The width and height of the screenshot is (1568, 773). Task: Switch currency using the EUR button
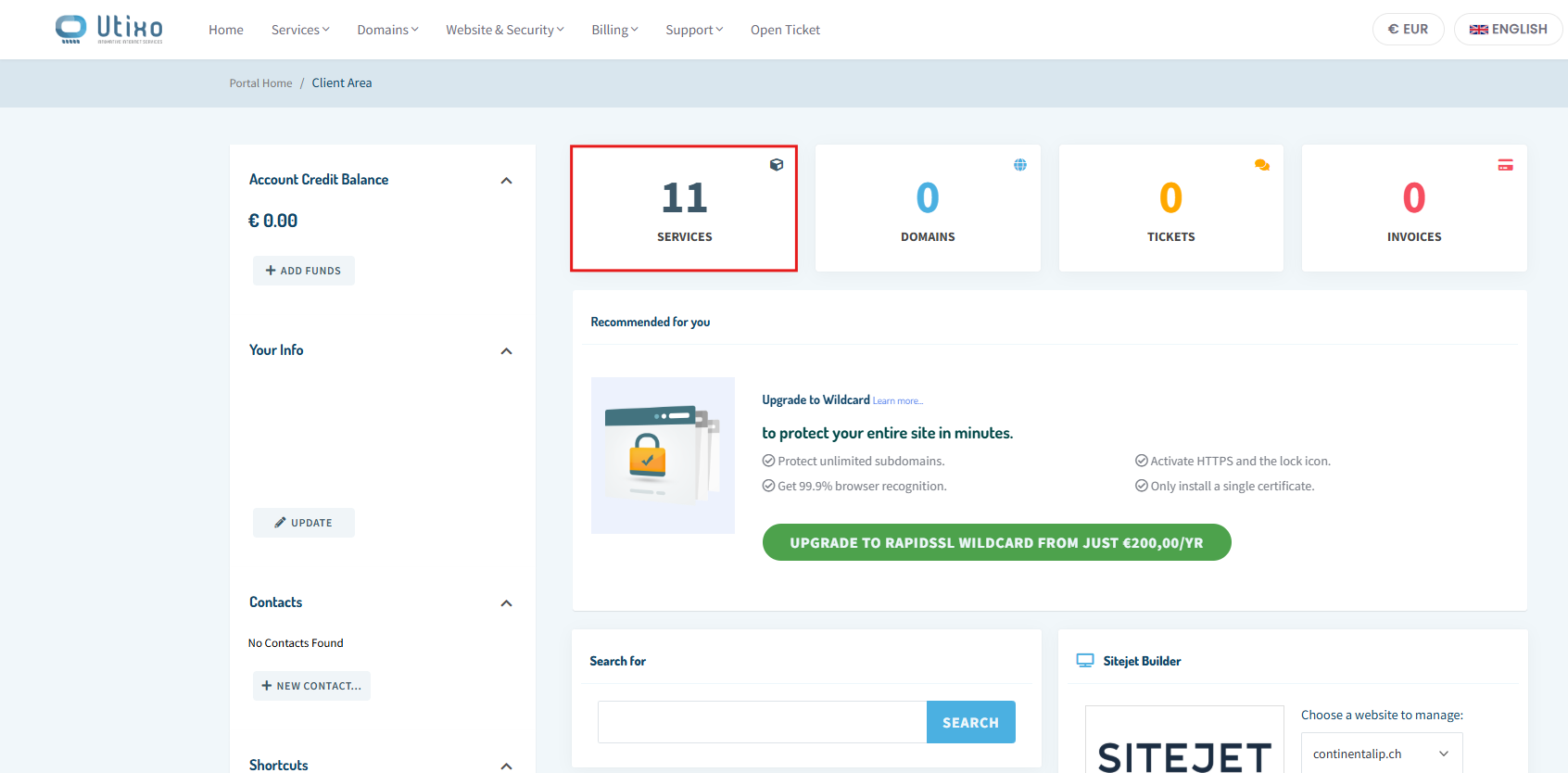click(1408, 30)
